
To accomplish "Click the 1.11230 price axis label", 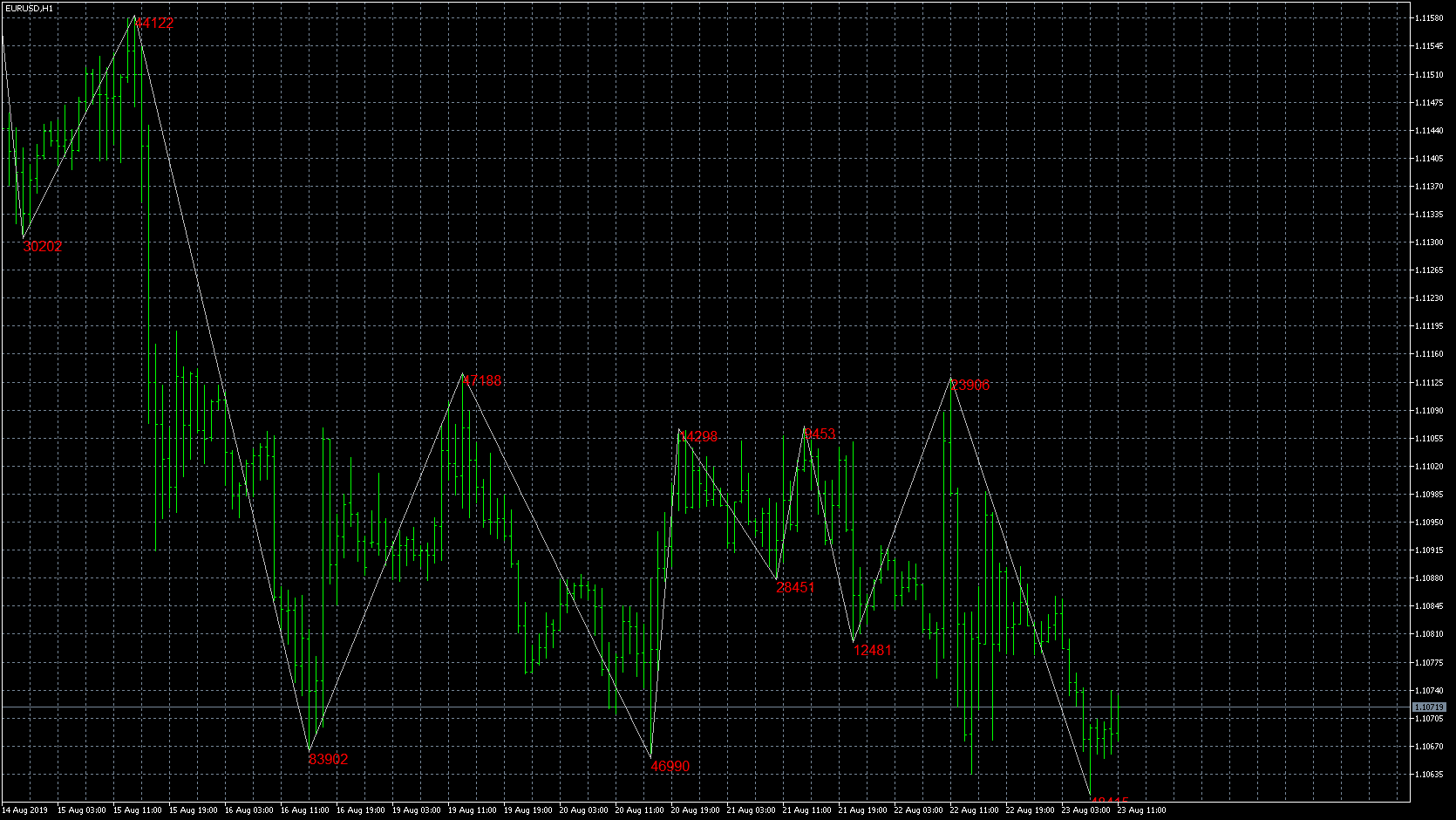I will (1429, 298).
